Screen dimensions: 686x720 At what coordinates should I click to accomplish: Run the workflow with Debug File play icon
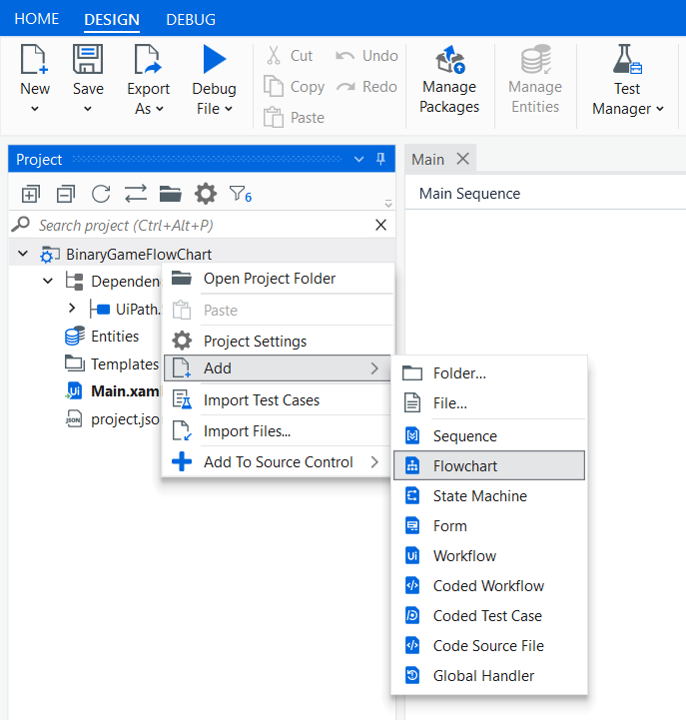click(x=214, y=59)
